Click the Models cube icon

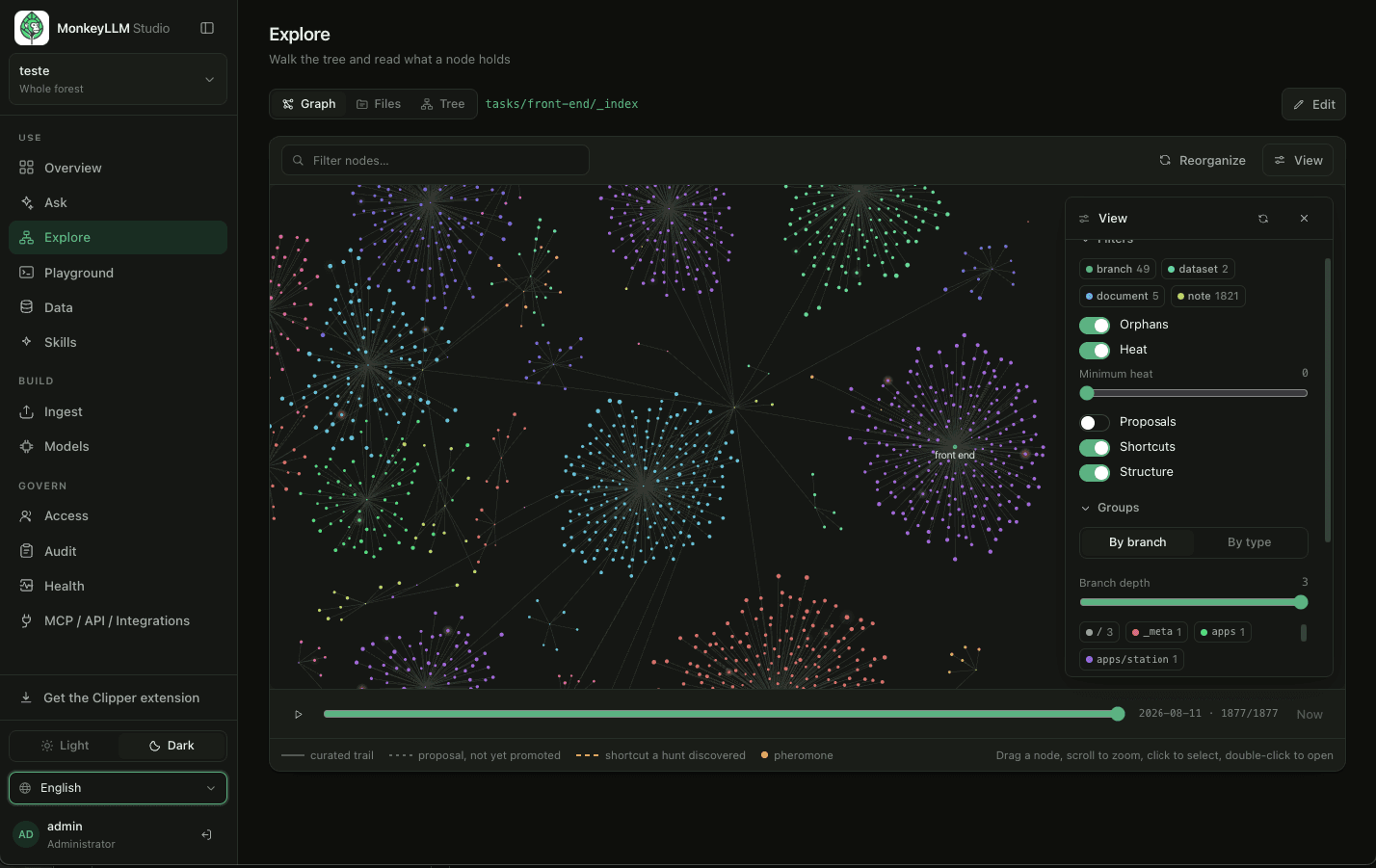tap(27, 446)
